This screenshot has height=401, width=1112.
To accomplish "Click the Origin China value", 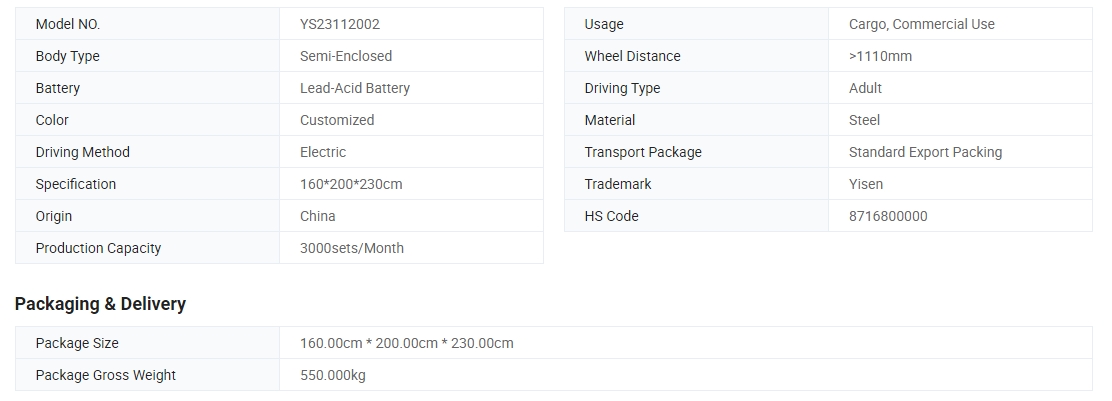I will click(x=318, y=216).
